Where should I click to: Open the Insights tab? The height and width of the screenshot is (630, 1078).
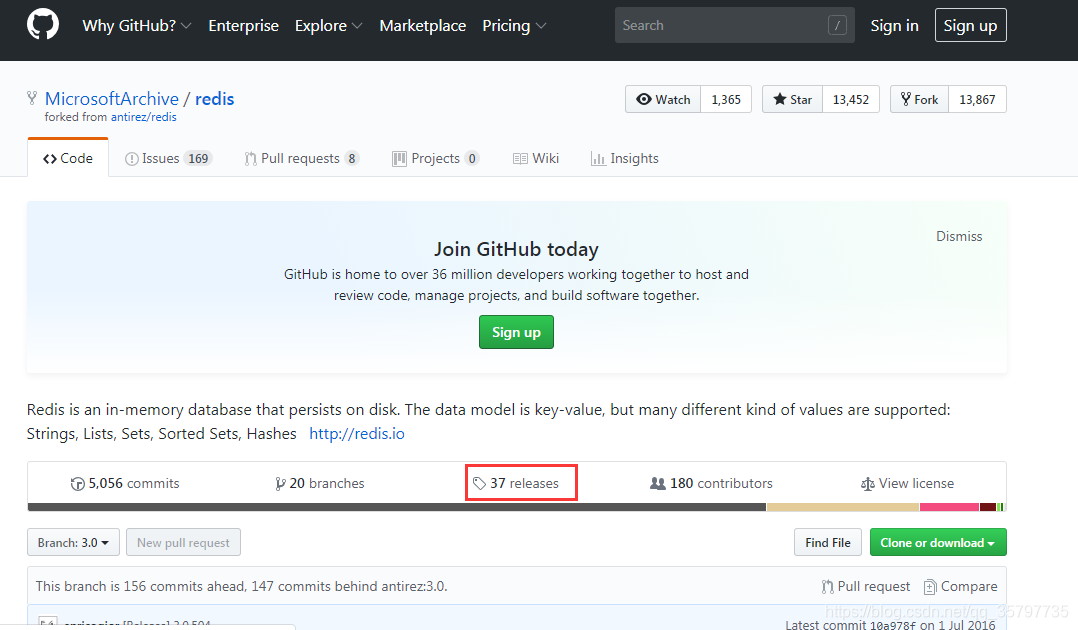[x=624, y=158]
